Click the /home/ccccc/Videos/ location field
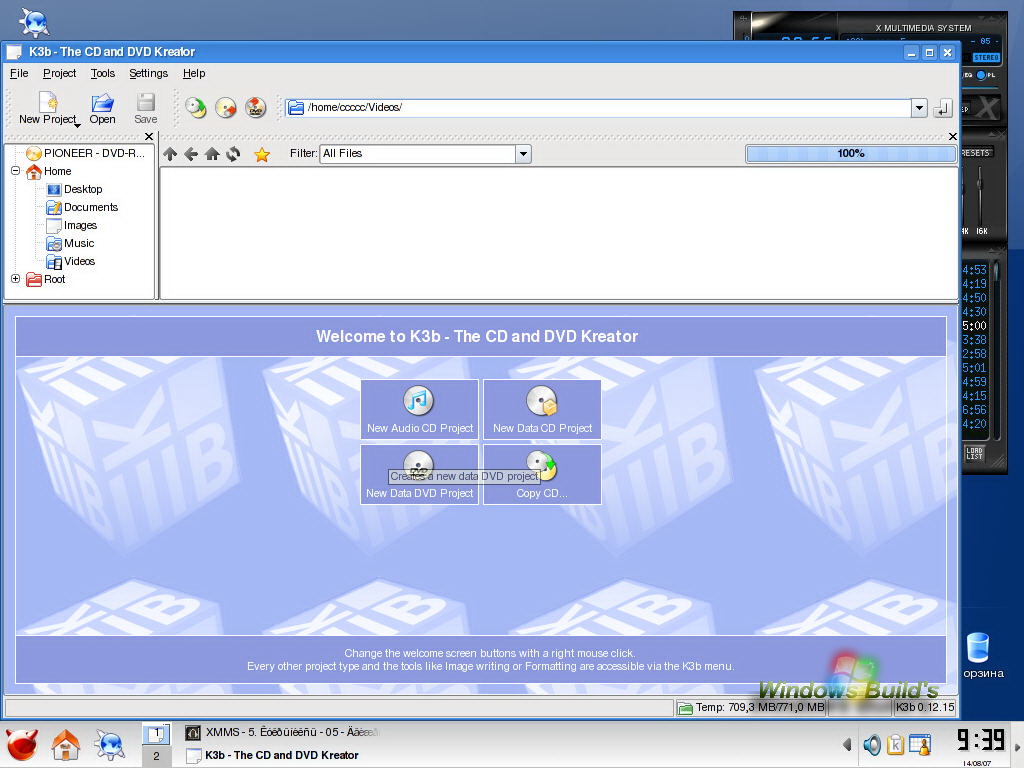The height and width of the screenshot is (768, 1024). pos(598,108)
